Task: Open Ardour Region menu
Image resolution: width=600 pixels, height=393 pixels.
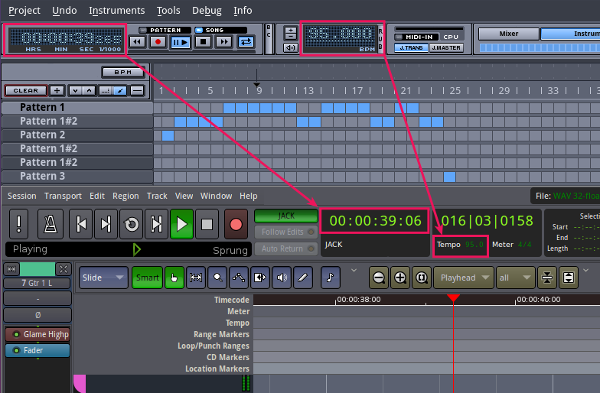Action: tap(126, 196)
